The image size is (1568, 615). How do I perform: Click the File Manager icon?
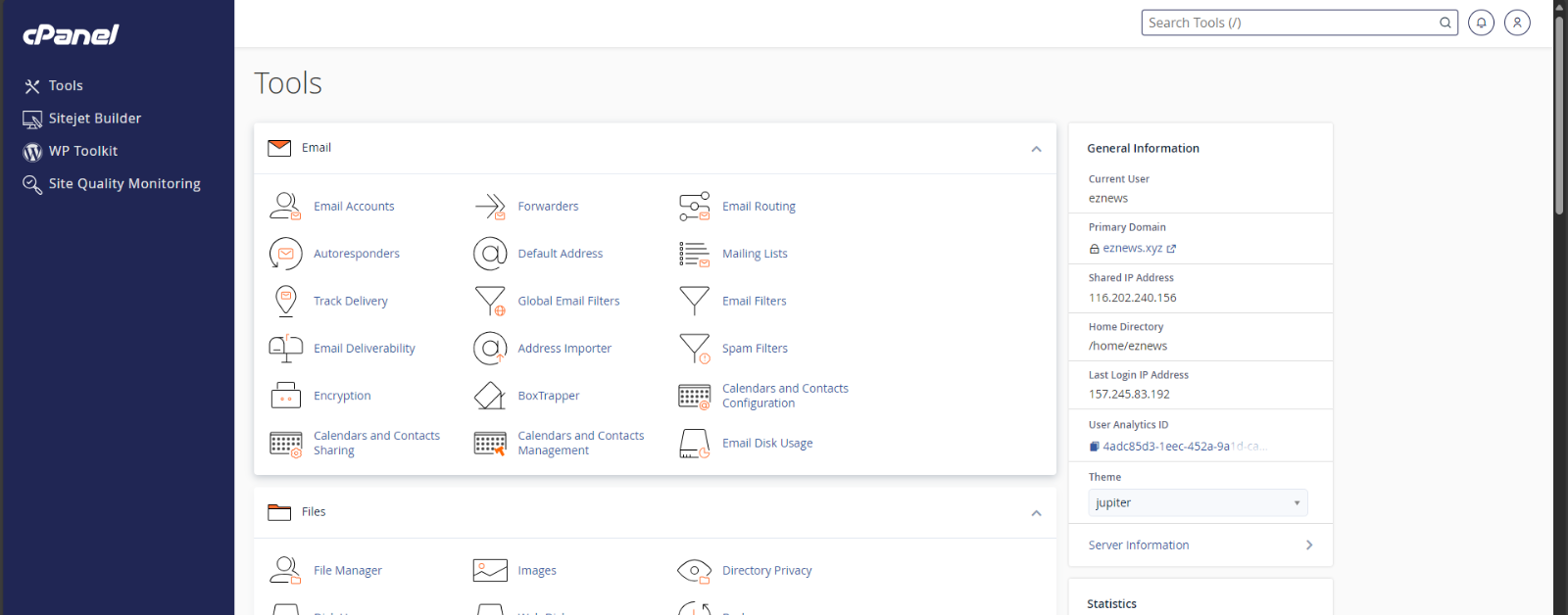[x=285, y=570]
